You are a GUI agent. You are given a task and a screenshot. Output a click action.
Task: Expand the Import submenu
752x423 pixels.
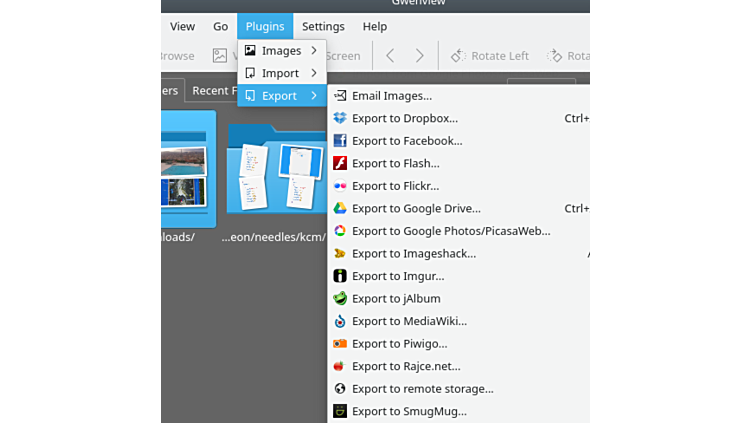tap(281, 73)
